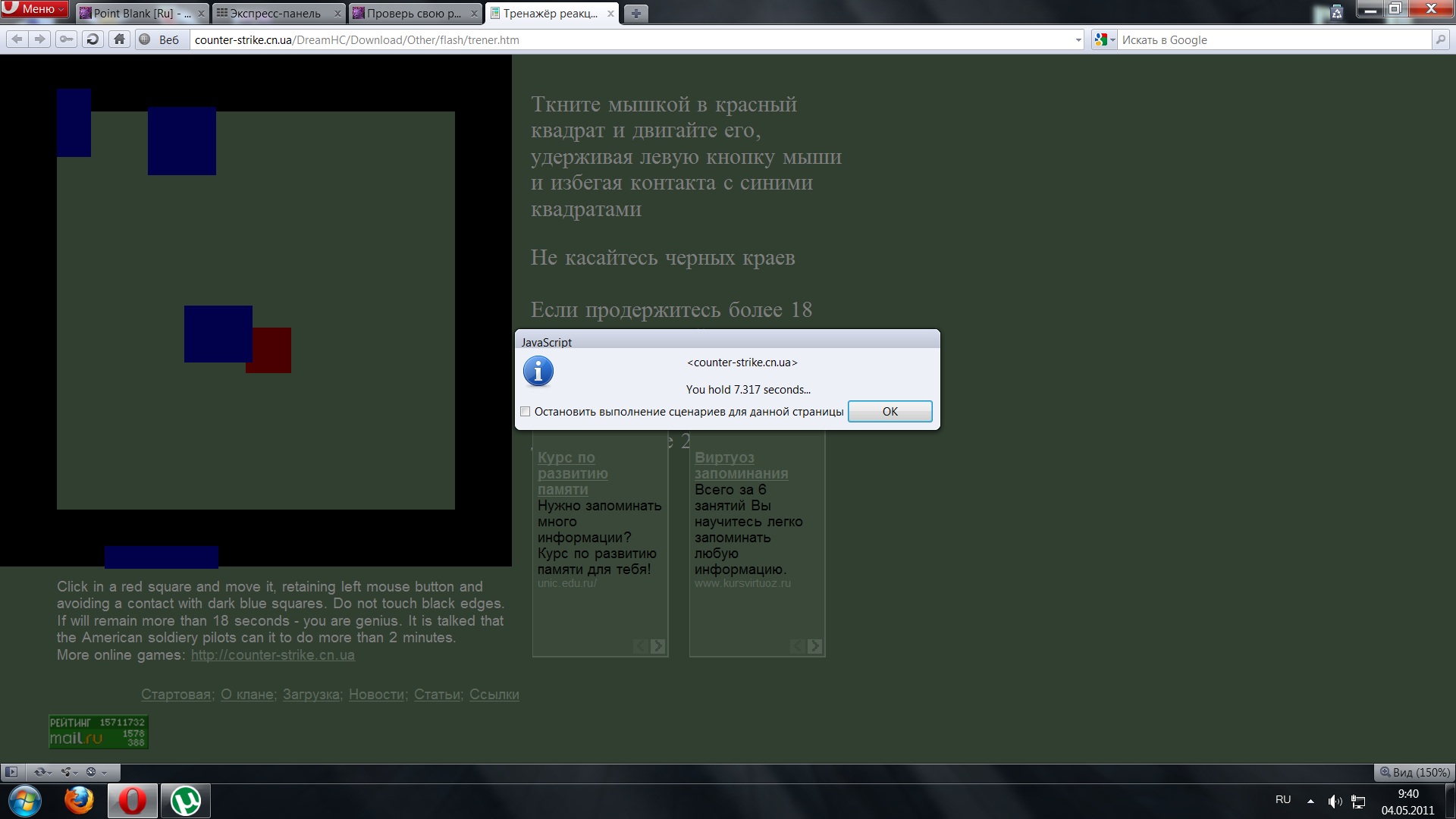Open the Google search engine dropdown
The image size is (1456, 819).
coord(1105,40)
